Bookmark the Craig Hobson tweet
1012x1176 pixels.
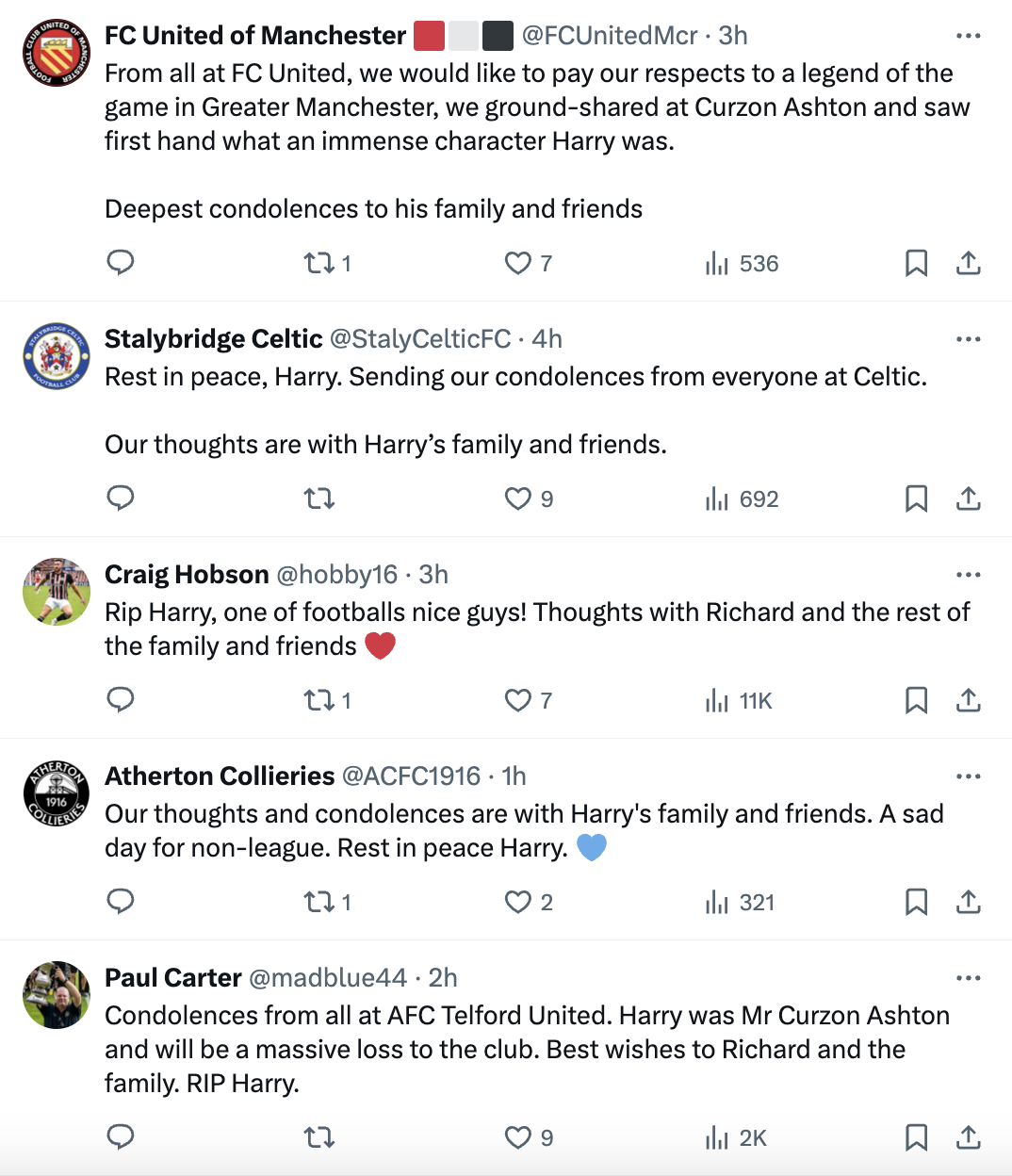point(916,700)
